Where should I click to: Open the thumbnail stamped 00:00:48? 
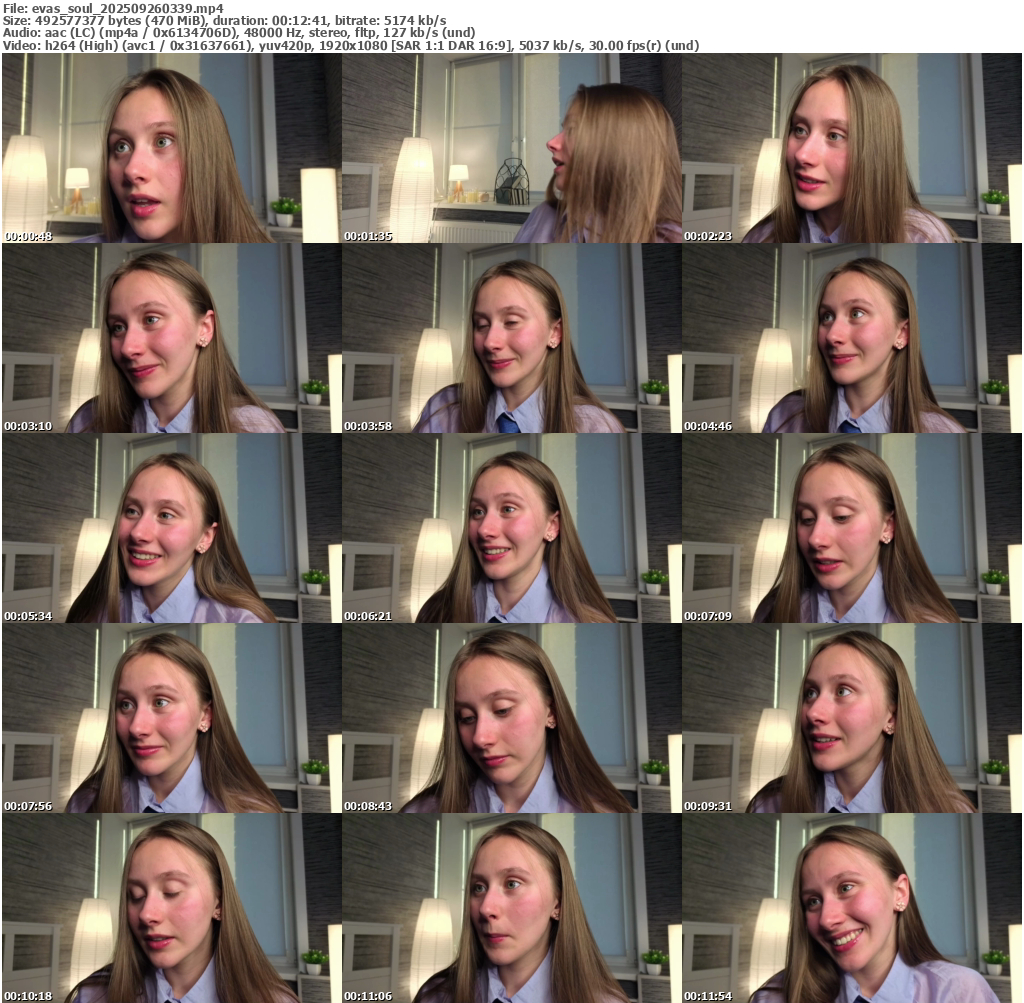click(x=172, y=148)
